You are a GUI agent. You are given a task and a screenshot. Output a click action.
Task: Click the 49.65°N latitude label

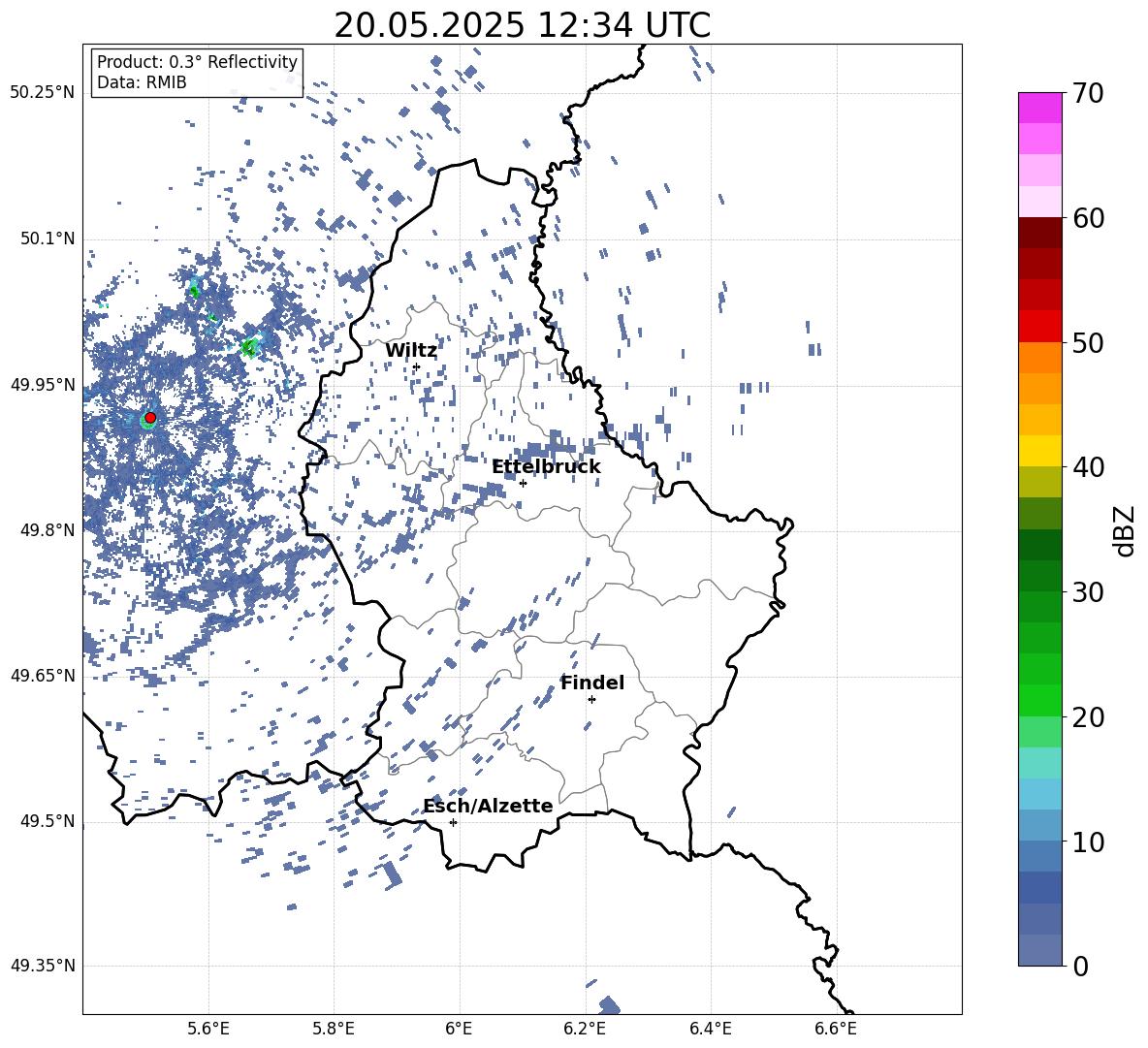tap(43, 676)
